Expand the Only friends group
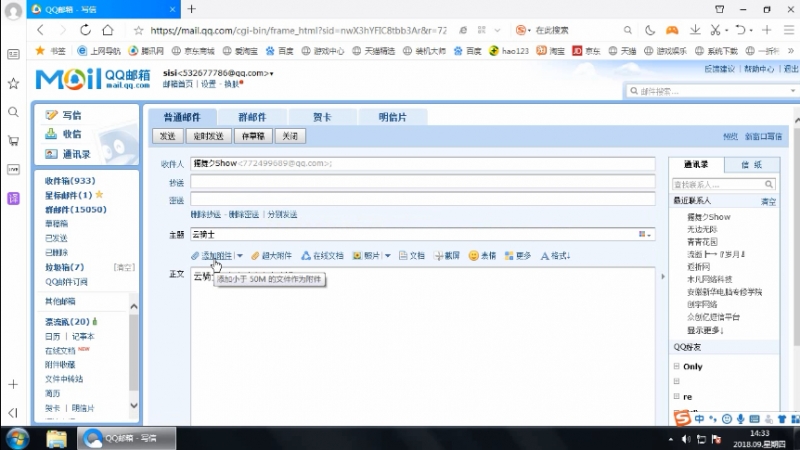This screenshot has width=800, height=450. click(677, 366)
